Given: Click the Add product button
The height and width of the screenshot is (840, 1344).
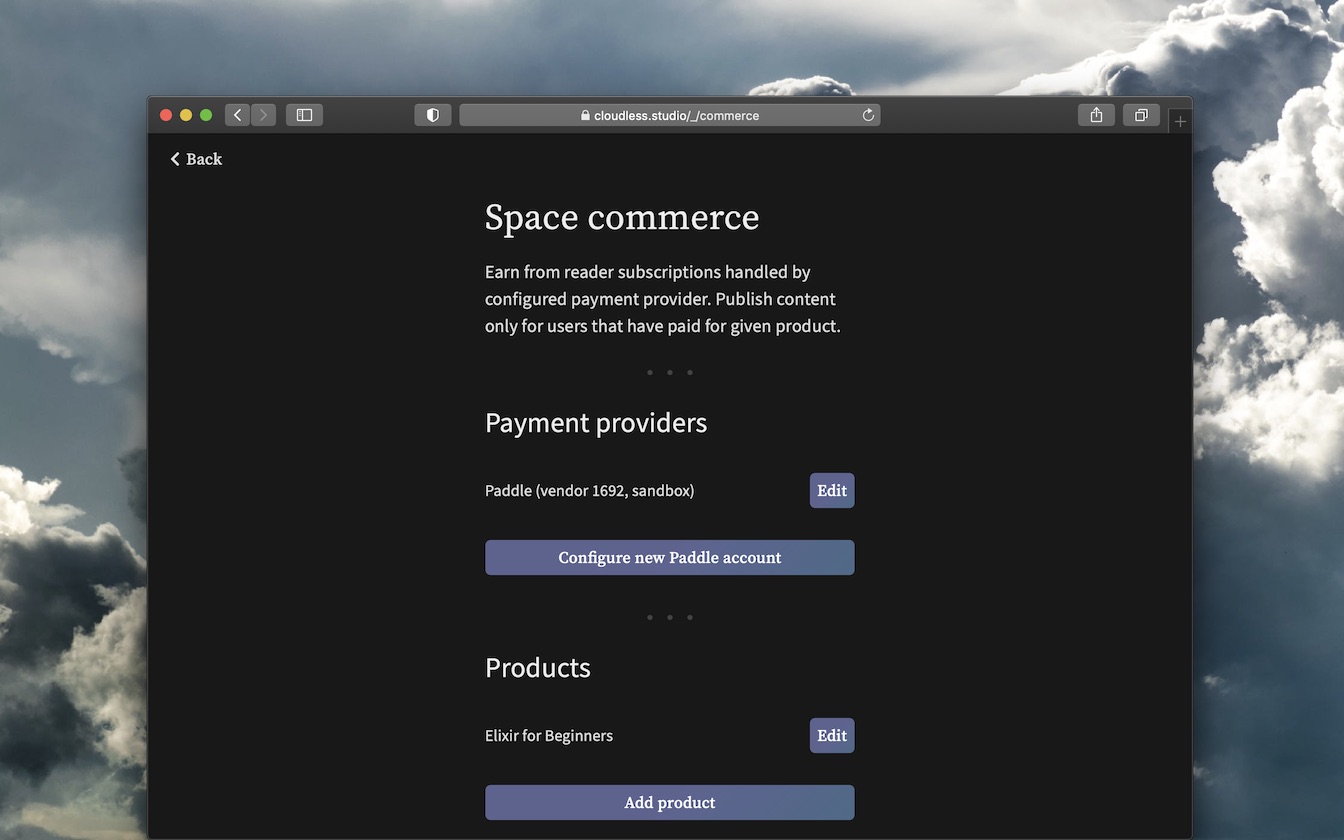Looking at the screenshot, I should coord(670,802).
